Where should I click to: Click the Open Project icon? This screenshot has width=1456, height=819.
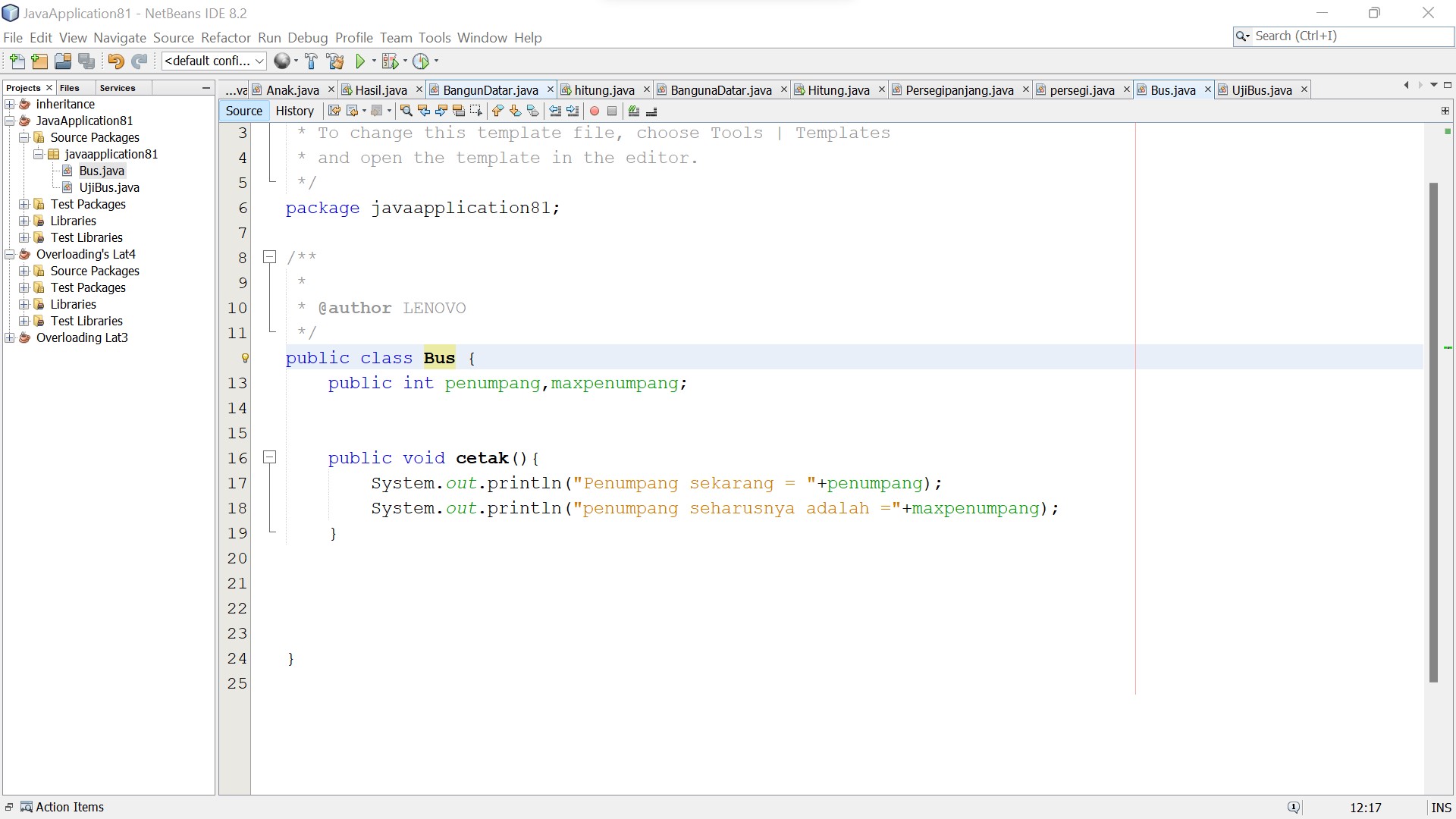click(63, 61)
